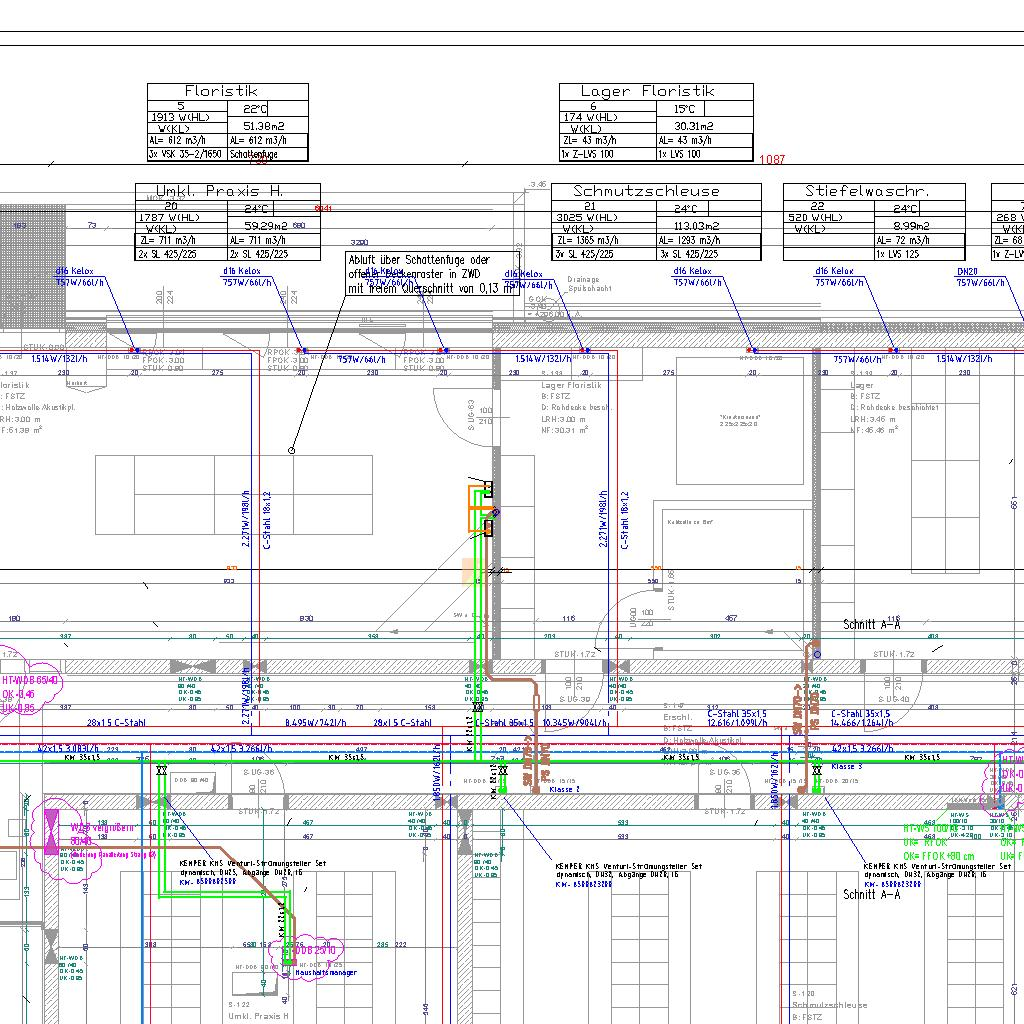Click the Stiefelwaschr. room table heading
Image resolution: width=1024 pixels, height=1024 pixels.
868,191
